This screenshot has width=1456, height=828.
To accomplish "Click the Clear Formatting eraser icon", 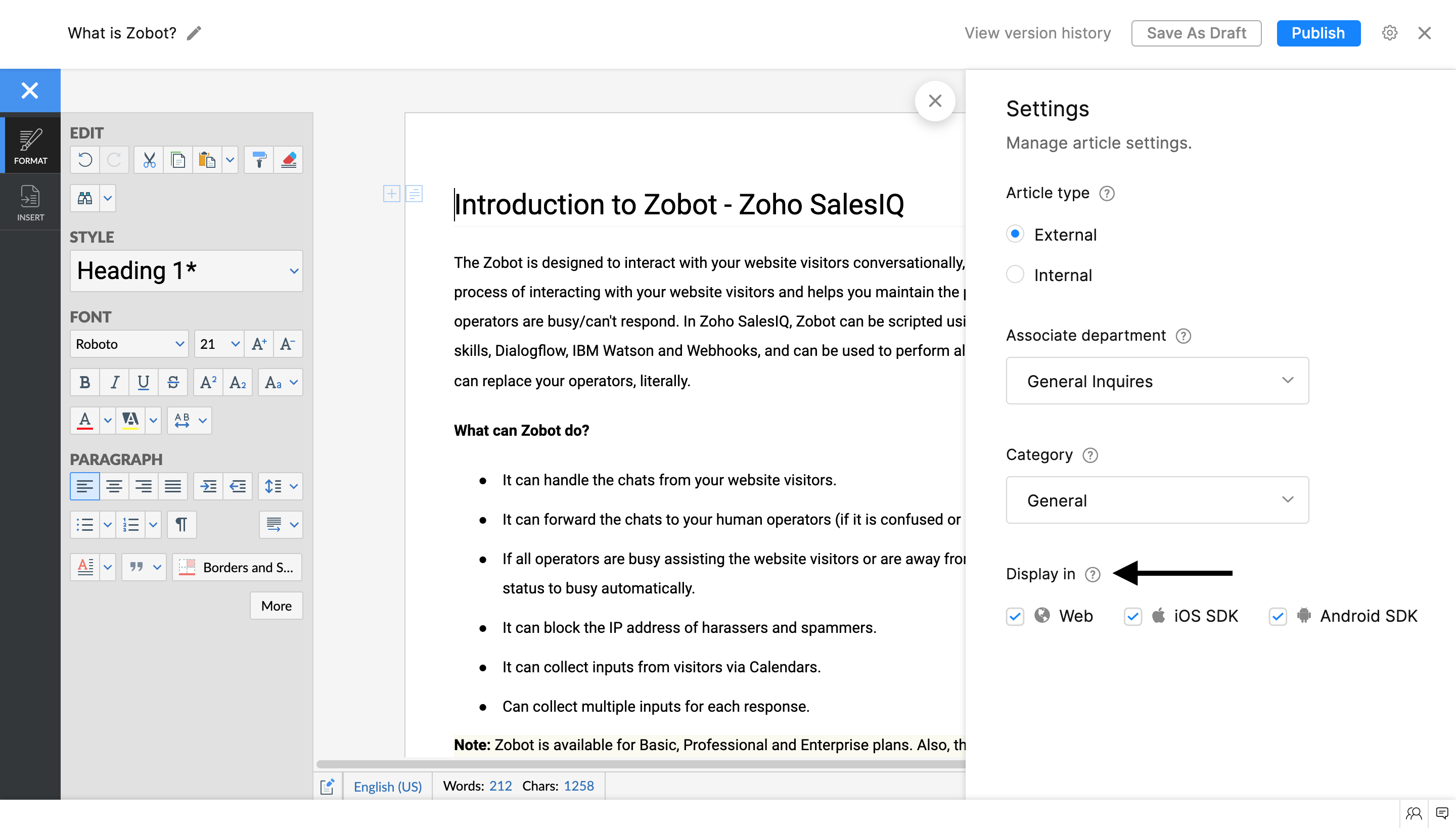I will point(288,160).
